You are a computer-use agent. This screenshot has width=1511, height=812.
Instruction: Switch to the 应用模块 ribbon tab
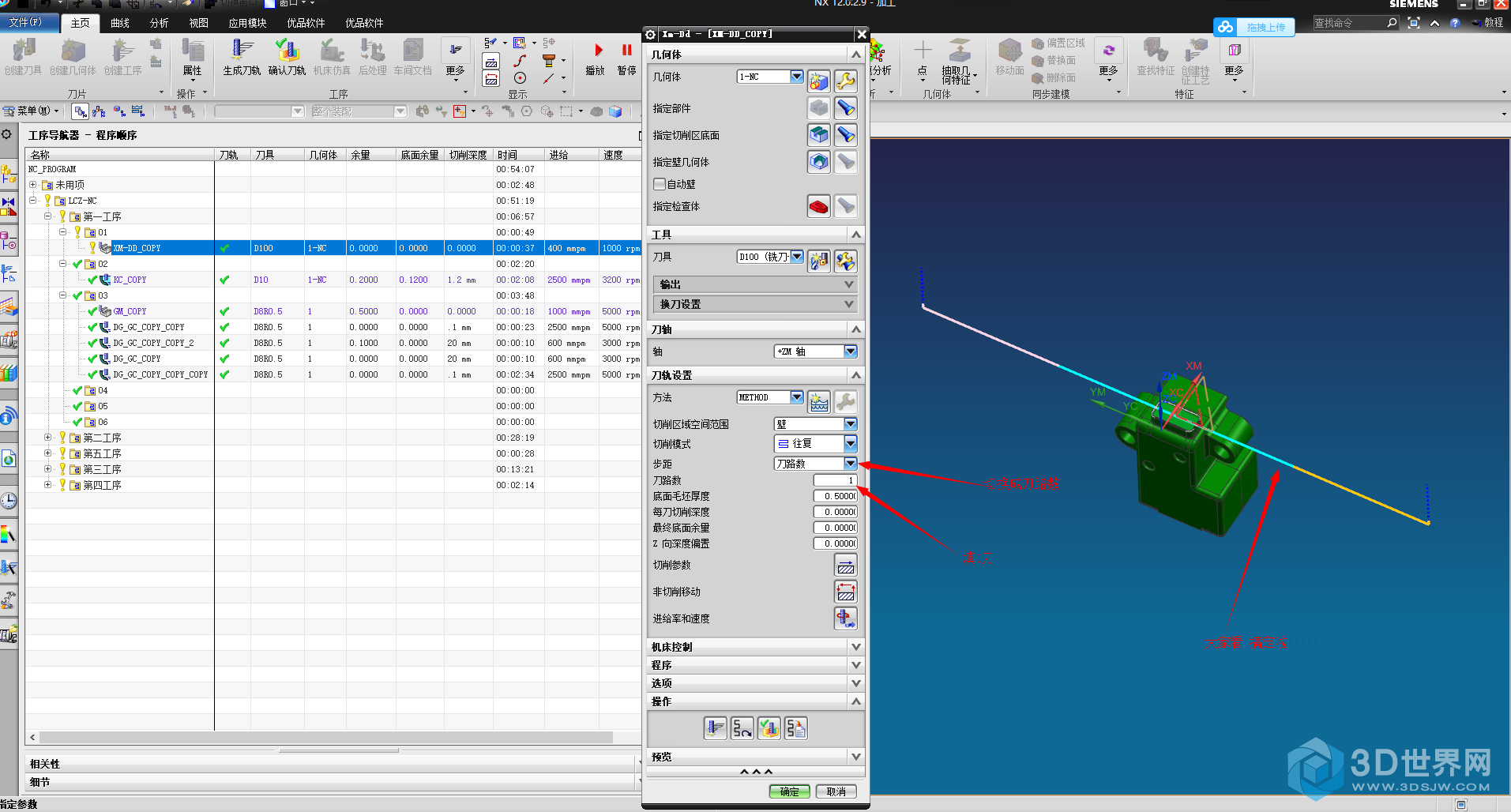[247, 23]
